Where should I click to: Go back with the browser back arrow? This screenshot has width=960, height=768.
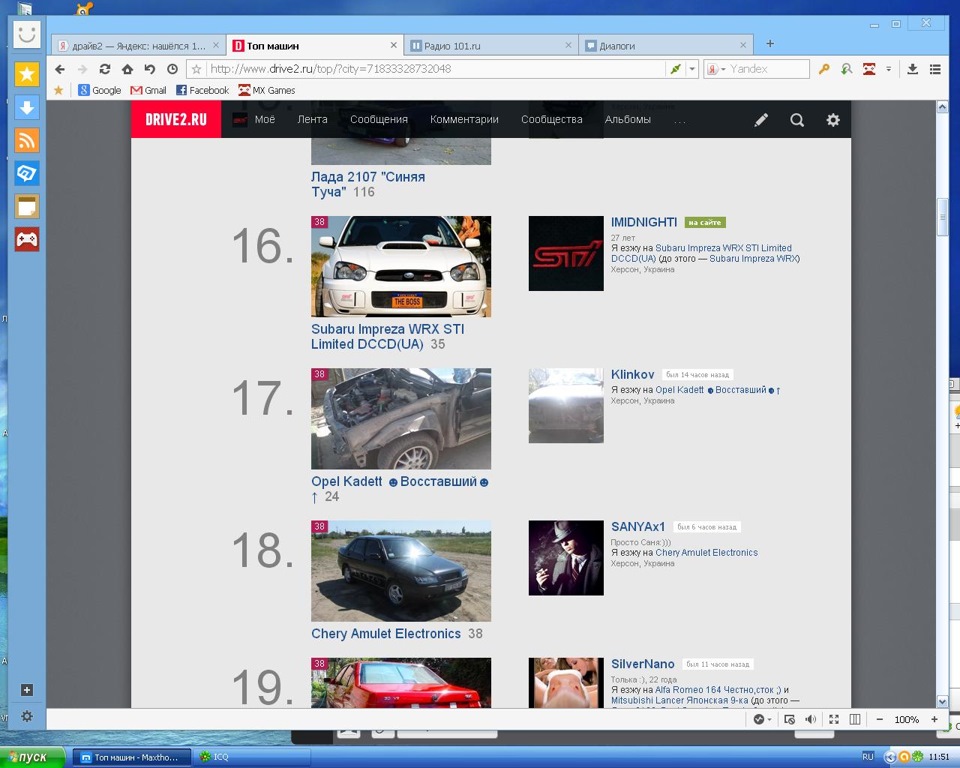point(60,69)
